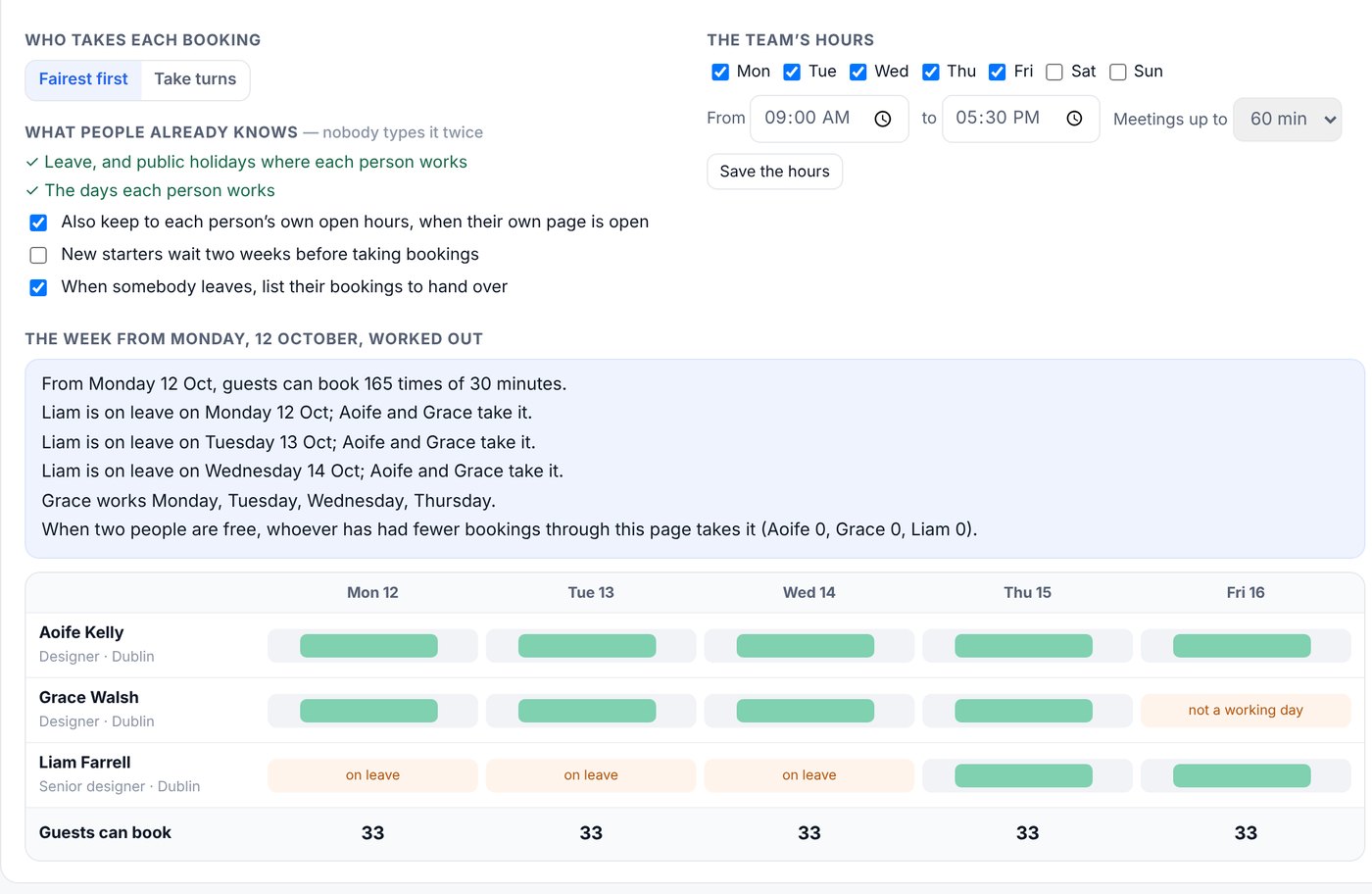The width and height of the screenshot is (1372, 894).
Task: Click the Thu 15 column header
Action: coord(1027,592)
